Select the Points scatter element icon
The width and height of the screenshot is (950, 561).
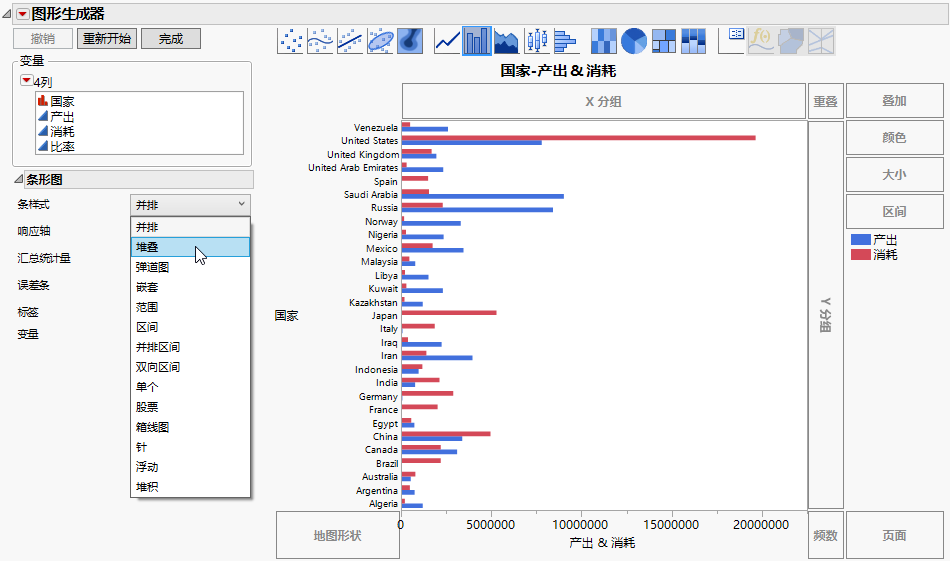pos(291,41)
